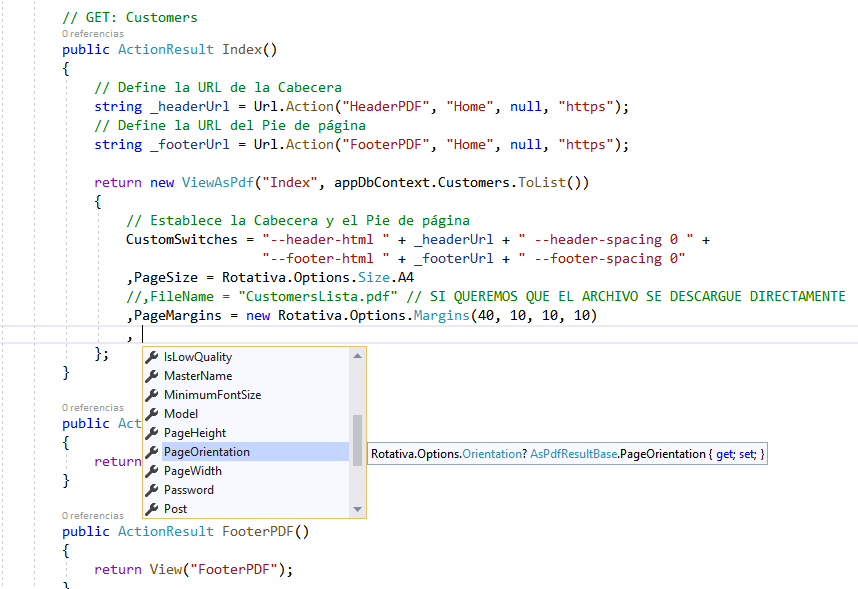Click the '// GET: Customers' comment
The height and width of the screenshot is (589, 858).
point(130,18)
